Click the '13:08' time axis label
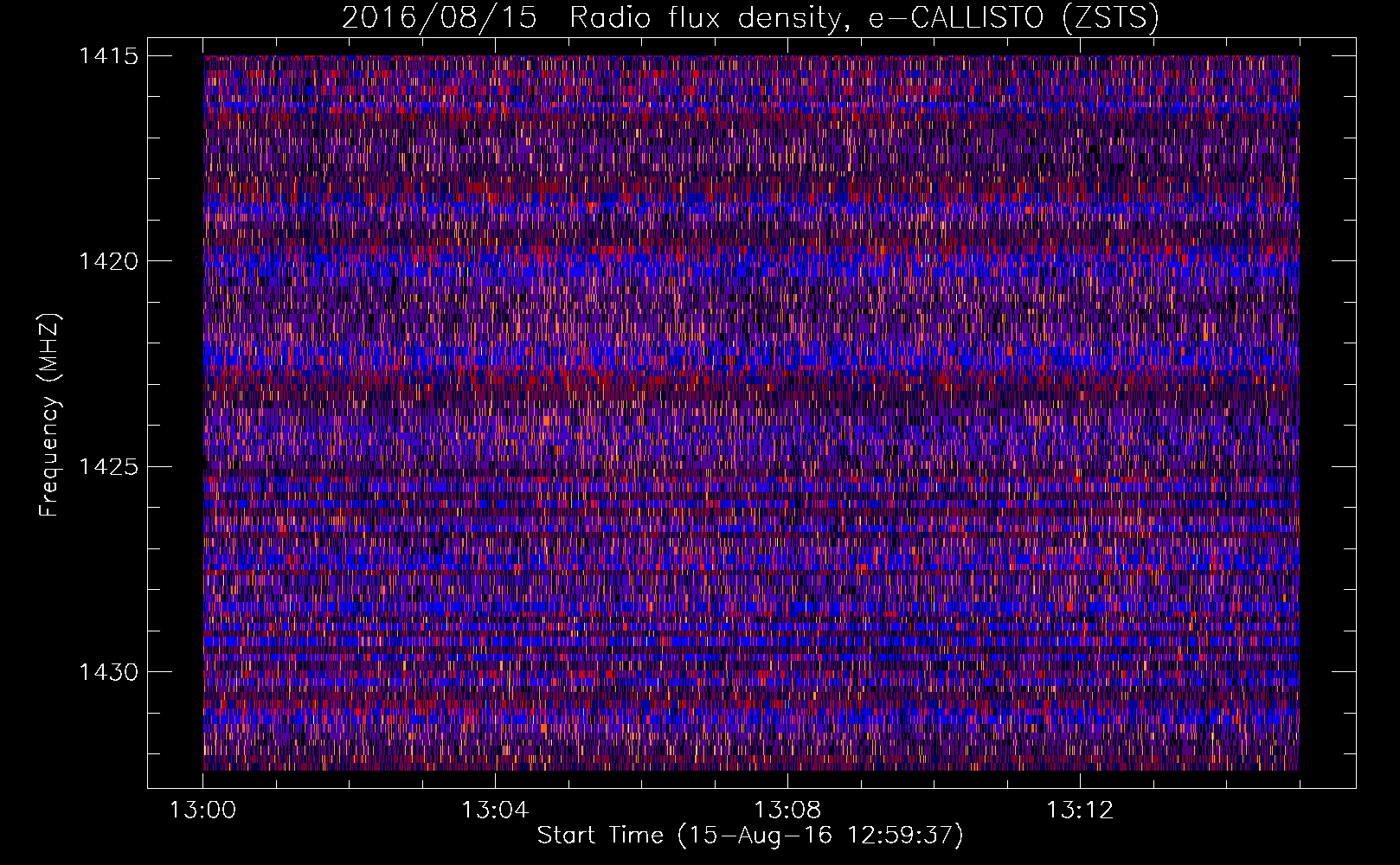 click(x=787, y=811)
